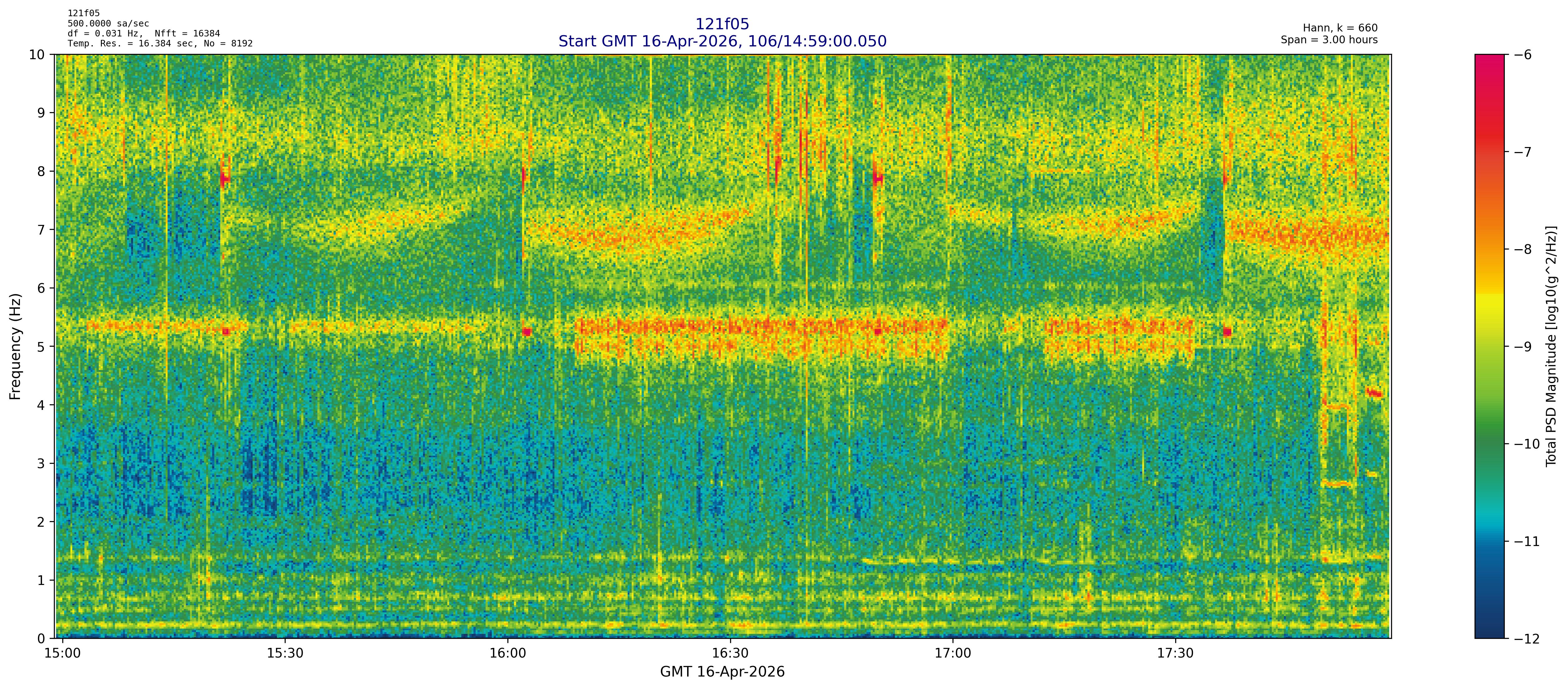Viewport: 1568px width, 689px height.
Task: Click the '500.0000 sa/sec' header text
Action: [x=108, y=24]
